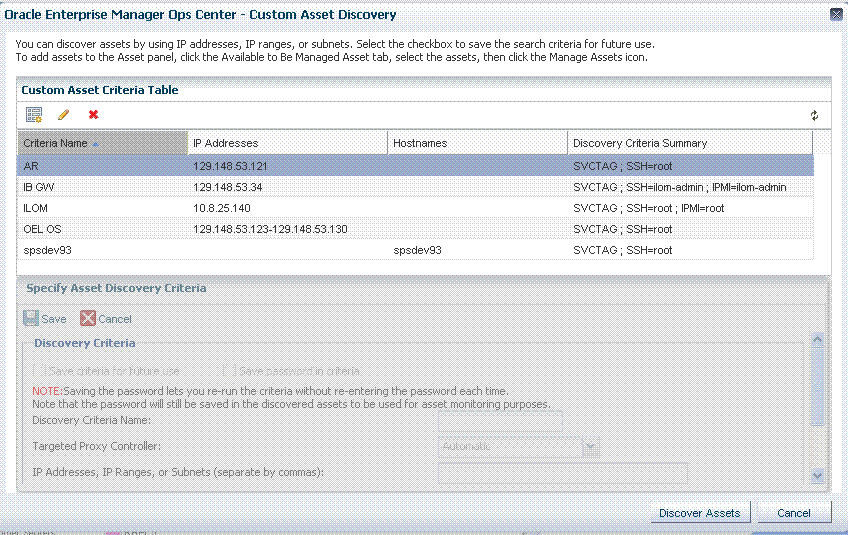Viewport: 848px width, 535px height.
Task: Click the scroll up arrow of criteria form
Action: [x=817, y=340]
